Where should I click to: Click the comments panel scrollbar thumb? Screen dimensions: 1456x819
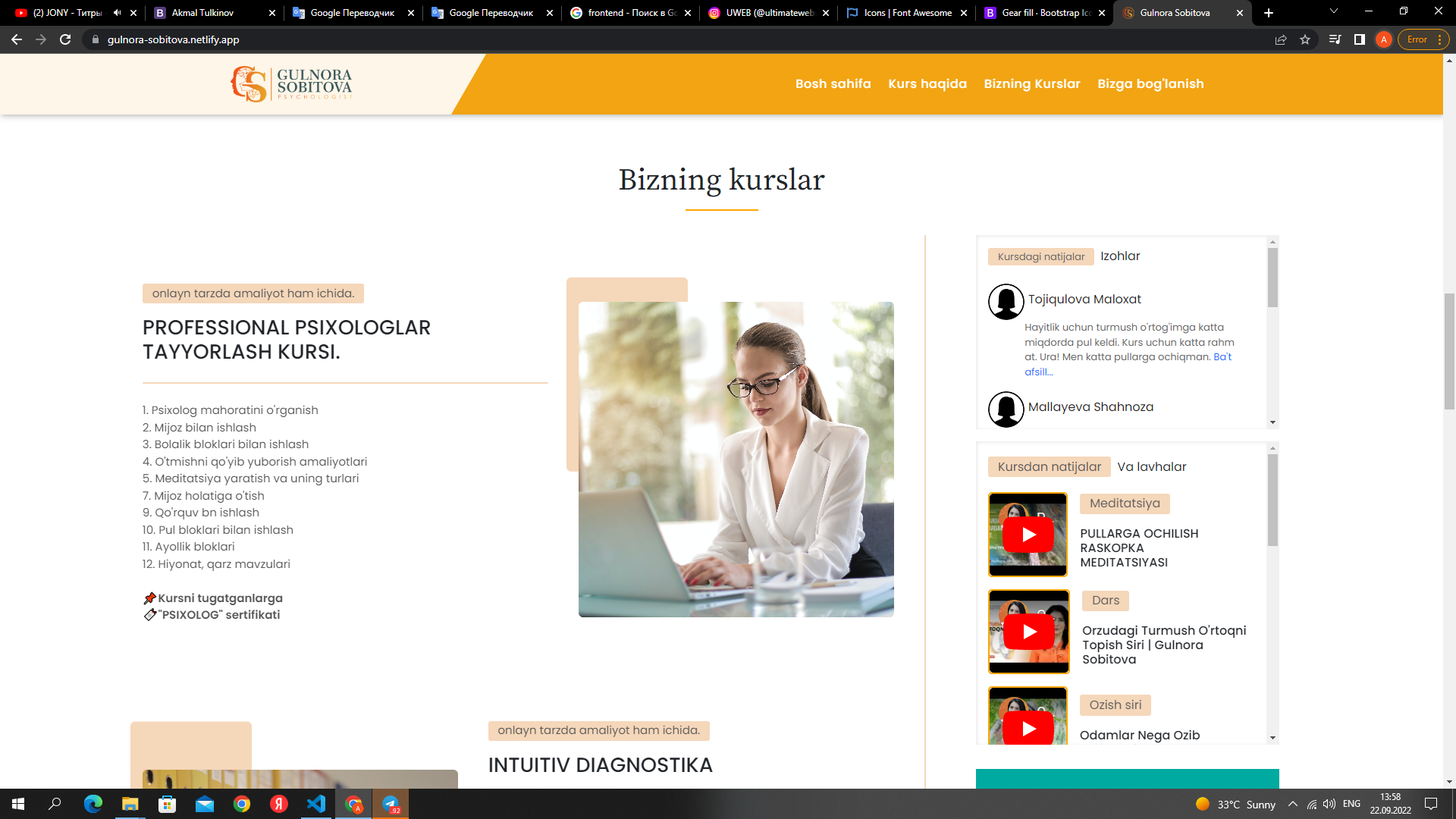tap(1272, 278)
